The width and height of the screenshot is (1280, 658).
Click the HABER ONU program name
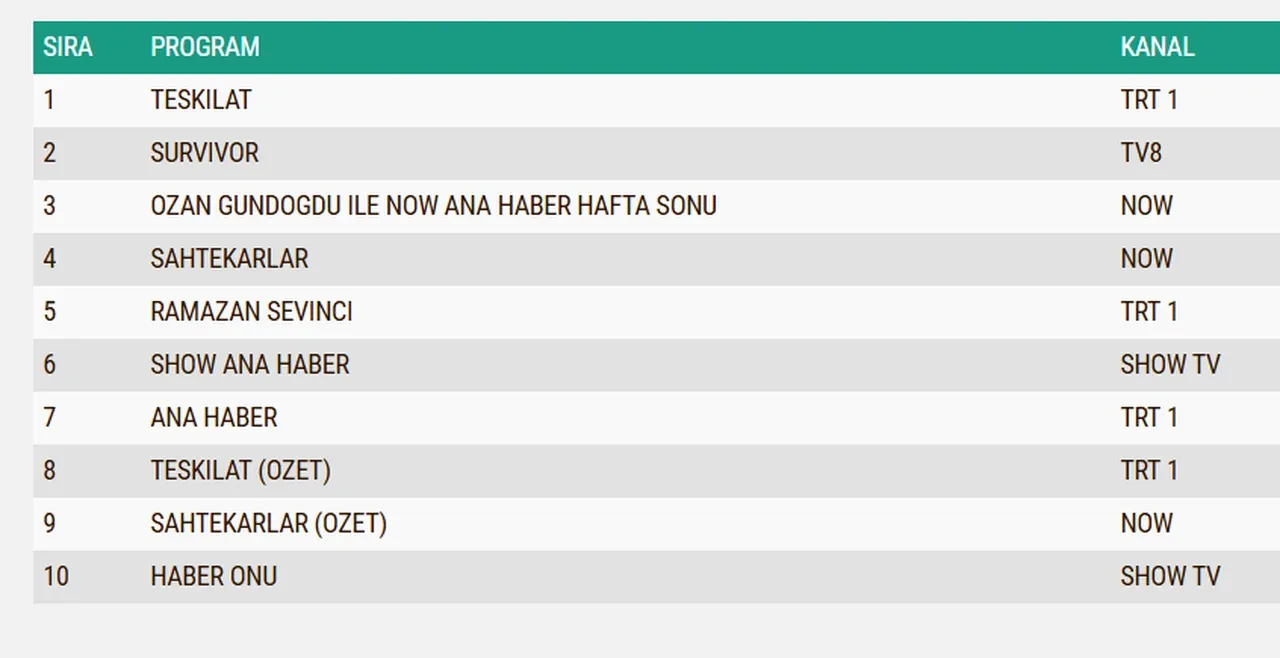pyautogui.click(x=214, y=577)
